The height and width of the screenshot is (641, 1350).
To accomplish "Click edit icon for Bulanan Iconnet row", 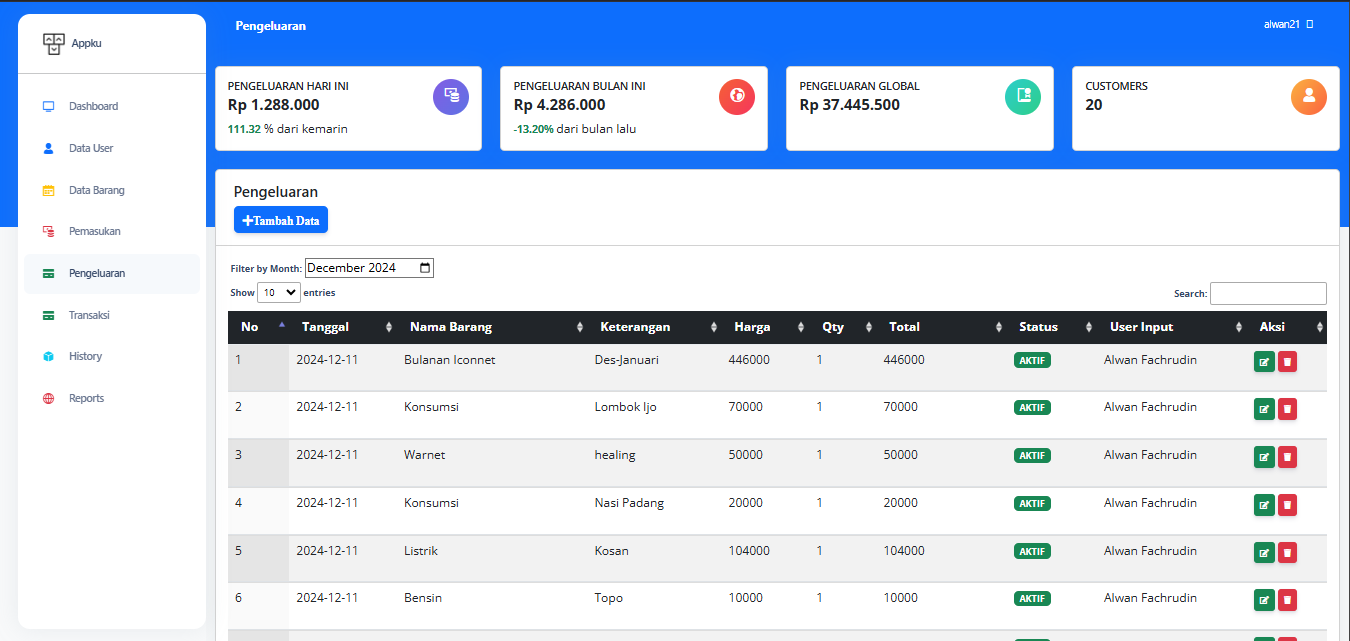I will coord(1264,362).
